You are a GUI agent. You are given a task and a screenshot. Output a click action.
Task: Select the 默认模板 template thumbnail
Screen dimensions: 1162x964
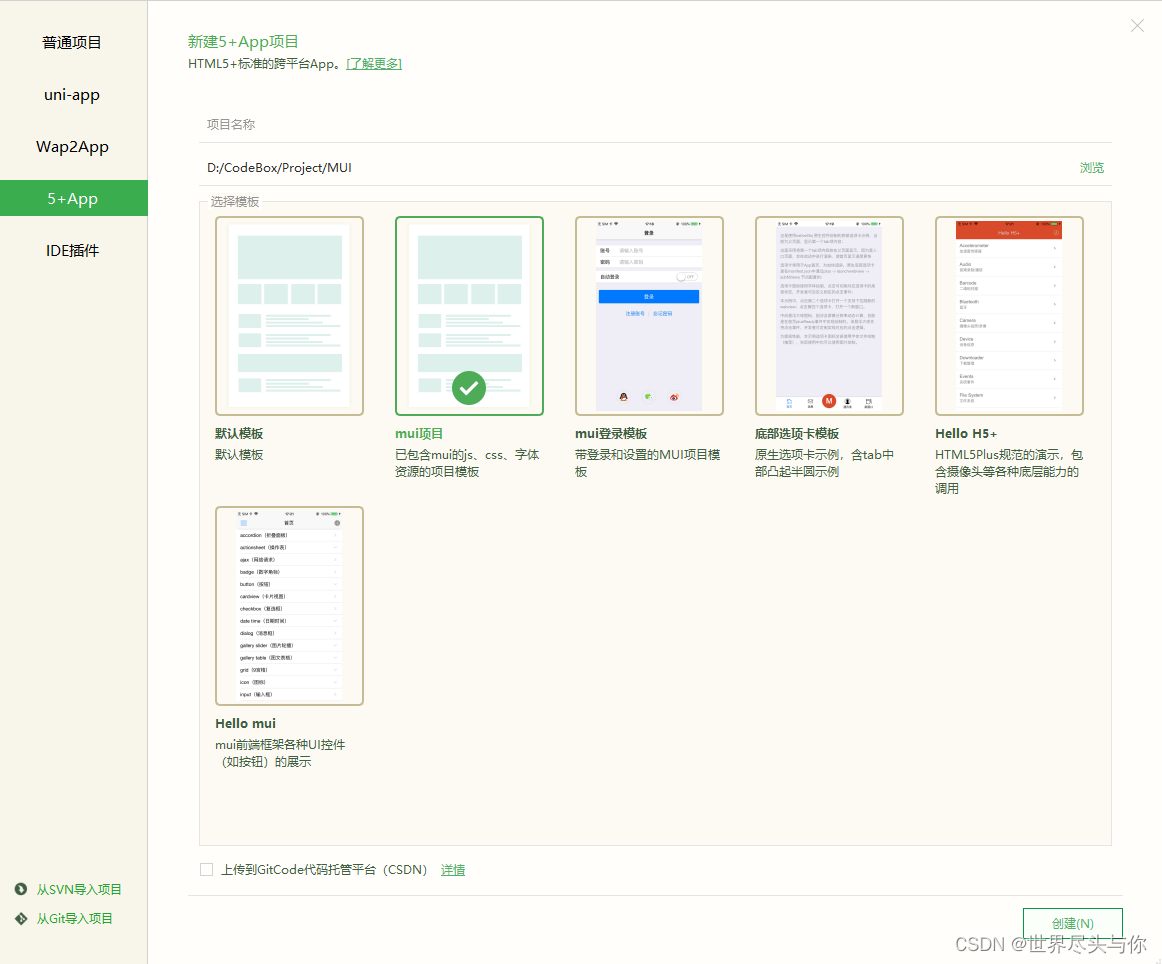point(289,315)
